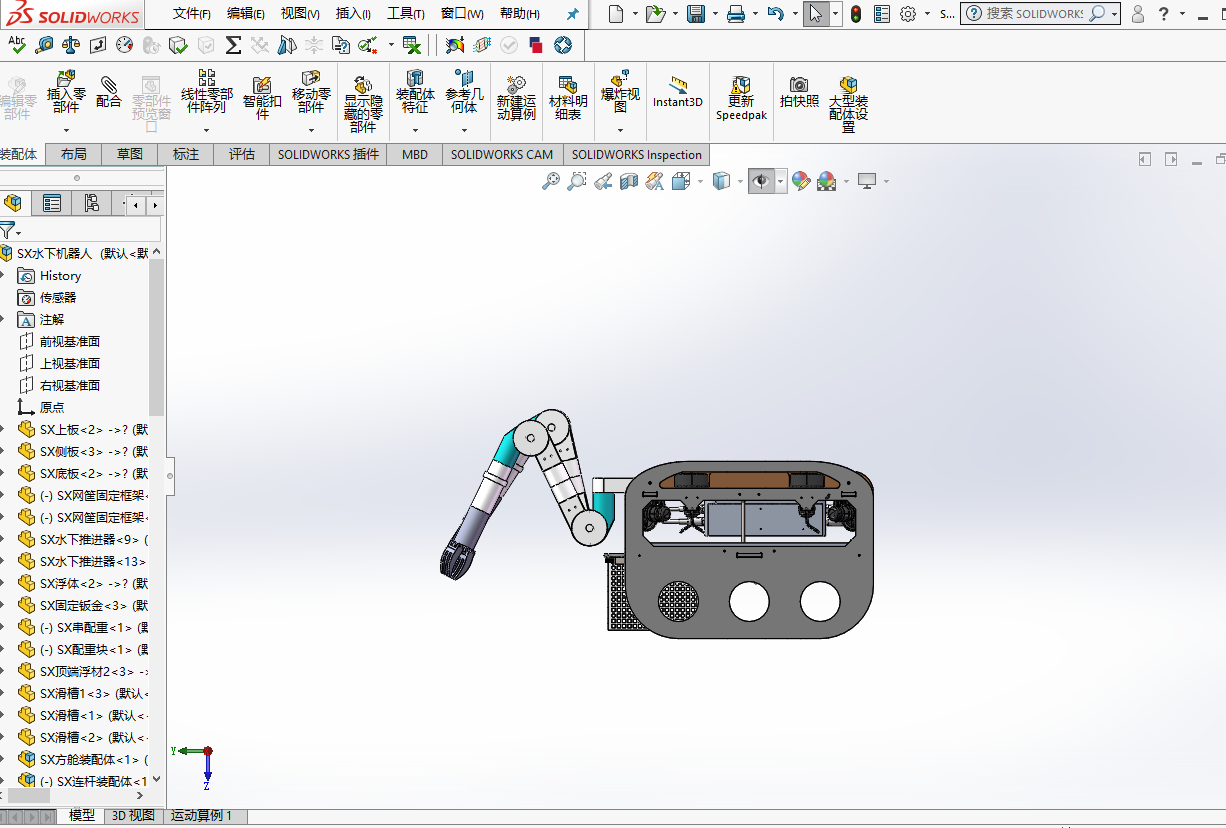The width and height of the screenshot is (1226, 828).
Task: Select the 前视基准面 plane
Action: click(70, 341)
